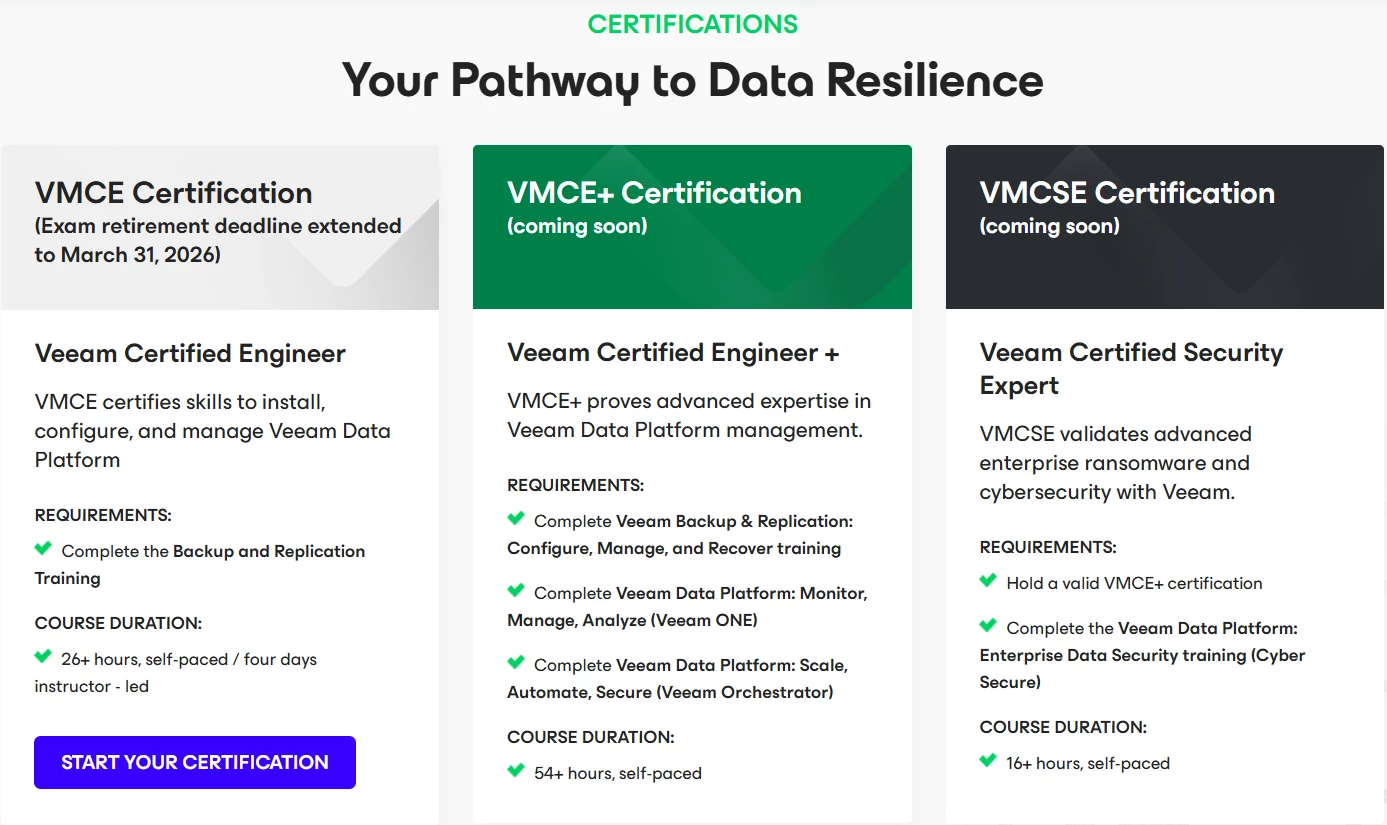Click checkmark beside 16+ hours, self-paced
This screenshot has height=825, width=1387.
tap(988, 760)
